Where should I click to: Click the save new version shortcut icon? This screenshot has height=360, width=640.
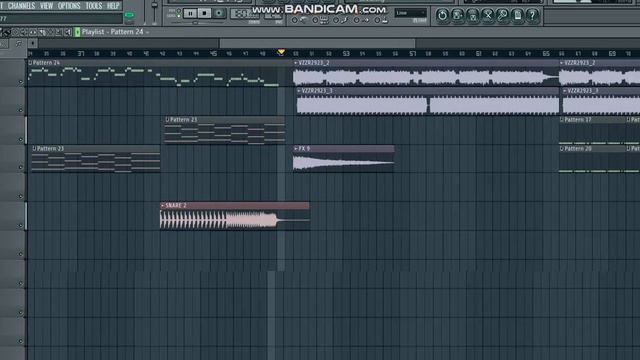tap(458, 16)
